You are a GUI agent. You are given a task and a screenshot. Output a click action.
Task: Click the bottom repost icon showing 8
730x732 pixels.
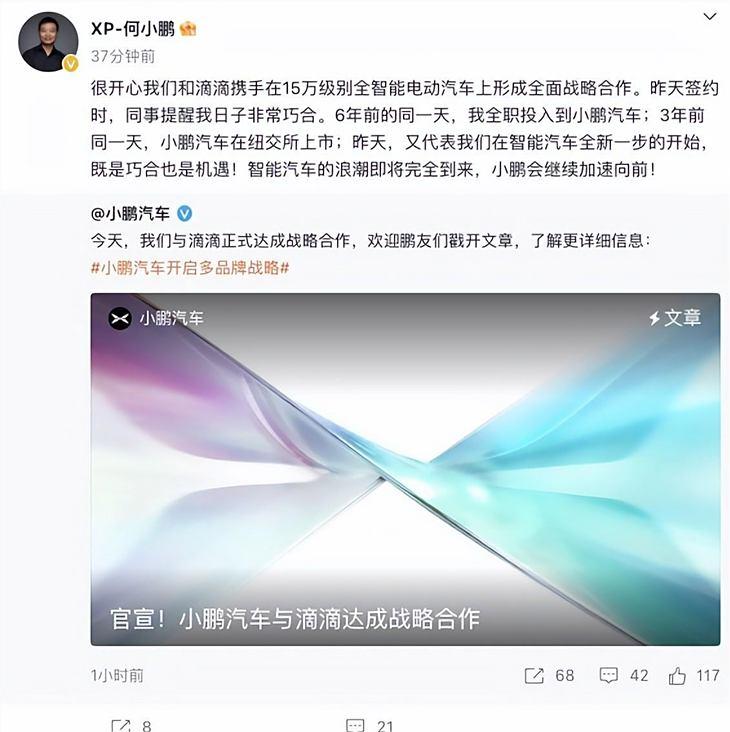click(120, 725)
